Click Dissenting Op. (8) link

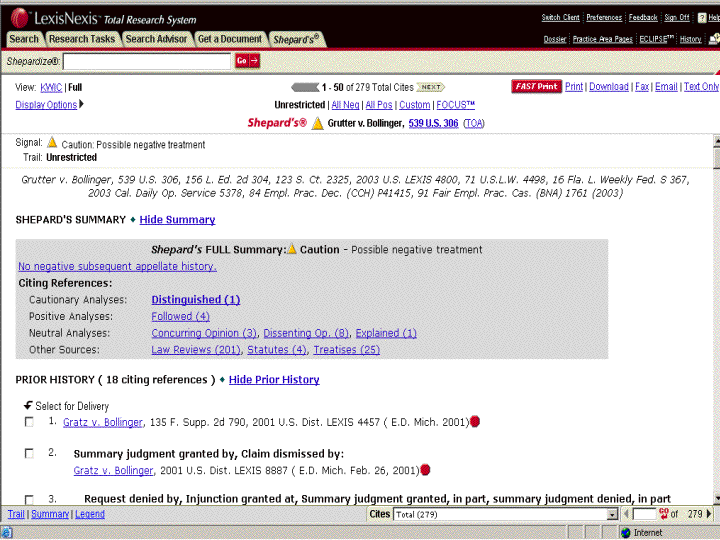(x=306, y=333)
